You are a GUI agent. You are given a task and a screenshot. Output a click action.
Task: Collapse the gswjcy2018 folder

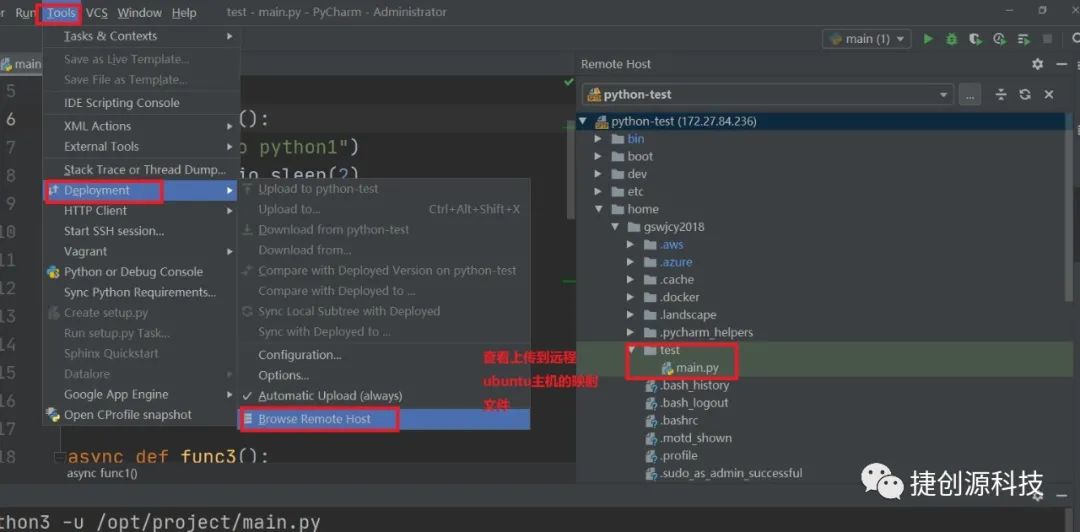tap(615, 227)
